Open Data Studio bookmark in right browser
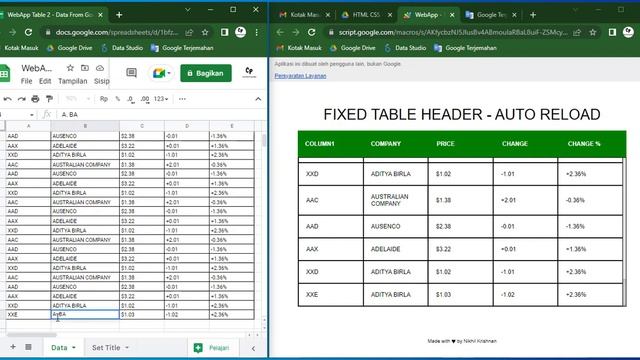The height and width of the screenshot is (360, 640). 405,48
